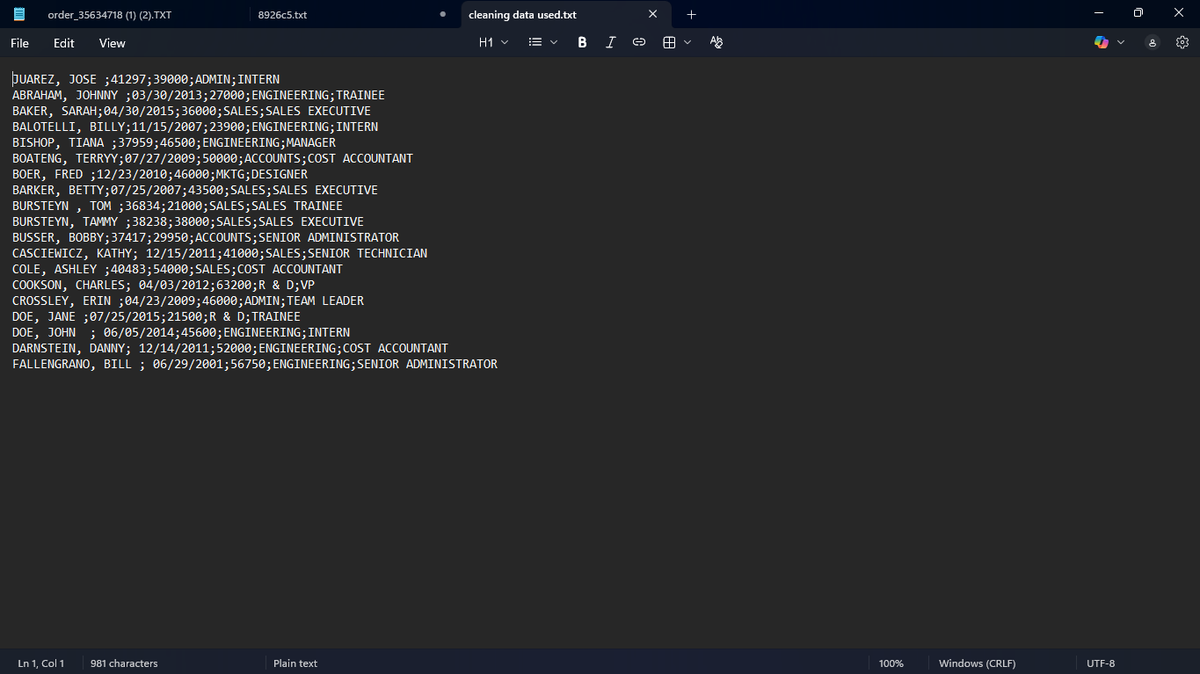Click 'Ln 1, Col 1' in status bar

click(x=41, y=663)
